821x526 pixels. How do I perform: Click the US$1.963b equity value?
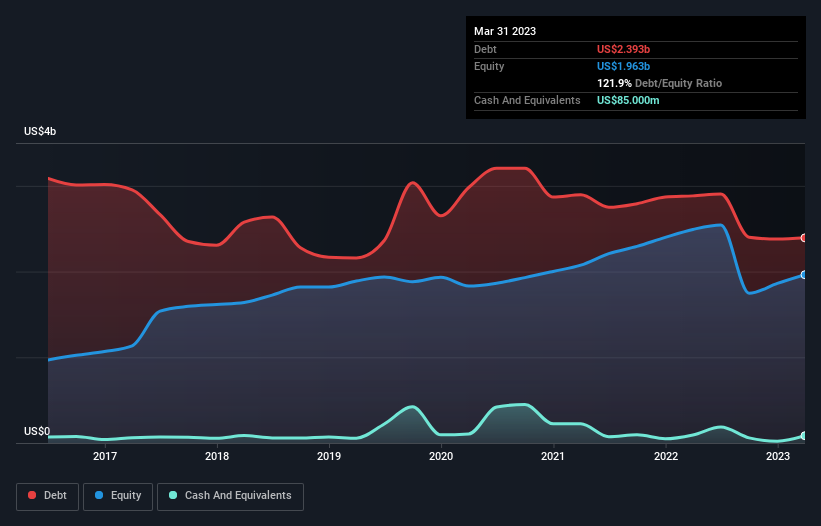623,66
